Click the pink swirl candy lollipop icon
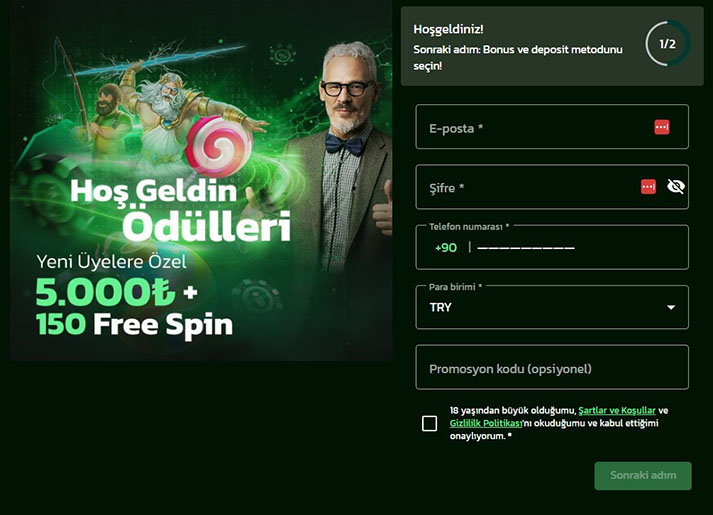This screenshot has width=713, height=515. point(219,146)
